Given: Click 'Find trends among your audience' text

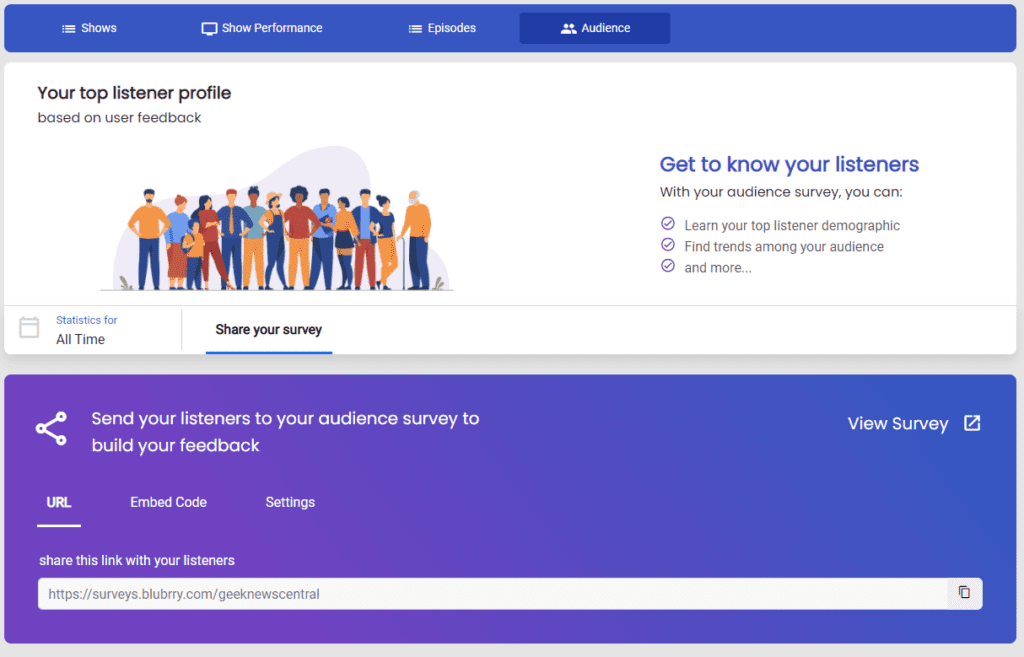Looking at the screenshot, I should coord(784,246).
